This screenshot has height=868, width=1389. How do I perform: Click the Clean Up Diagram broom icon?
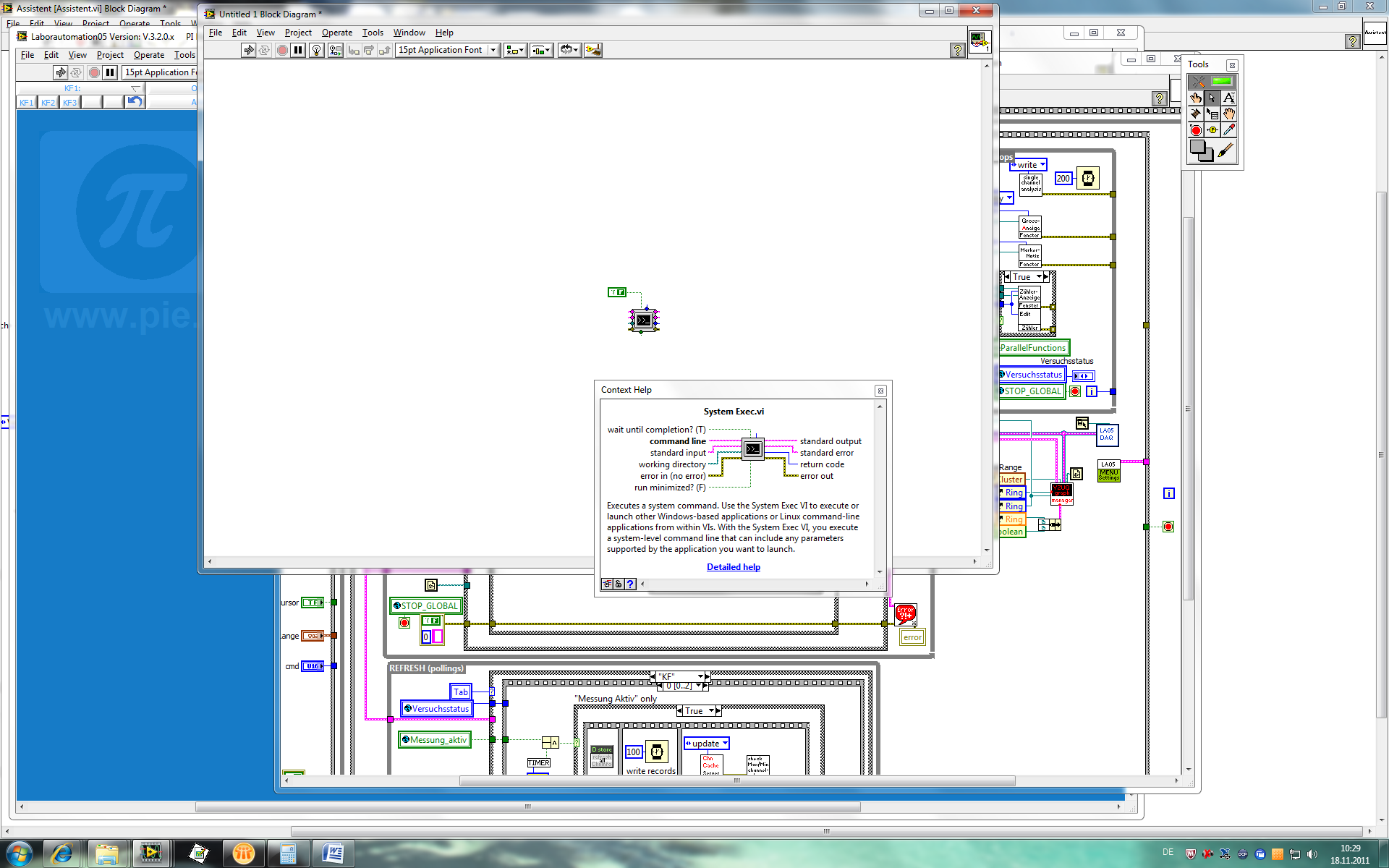(593, 50)
